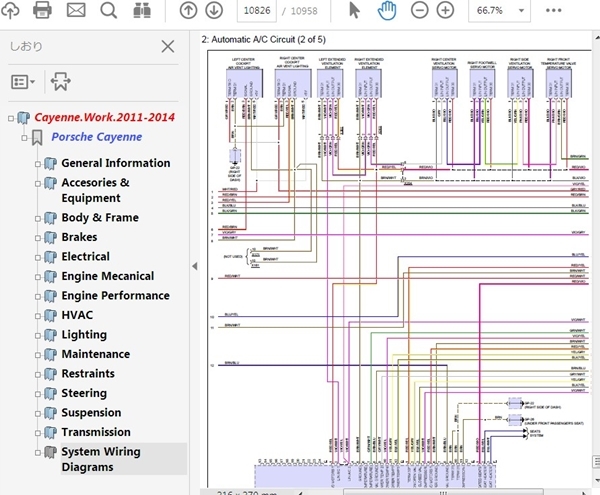The height and width of the screenshot is (495, 600).
Task: Expand the Engine Performance bookmark node
Action: tap(38, 297)
